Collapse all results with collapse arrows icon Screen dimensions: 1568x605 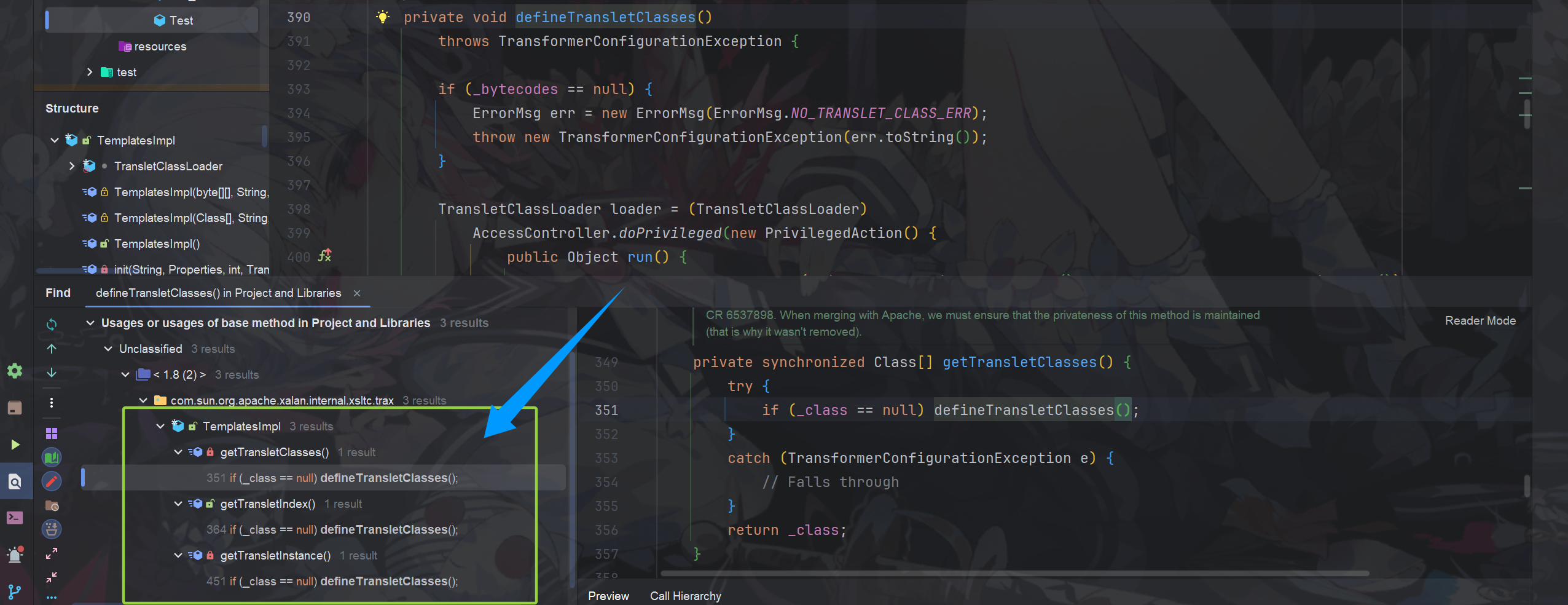[52, 578]
